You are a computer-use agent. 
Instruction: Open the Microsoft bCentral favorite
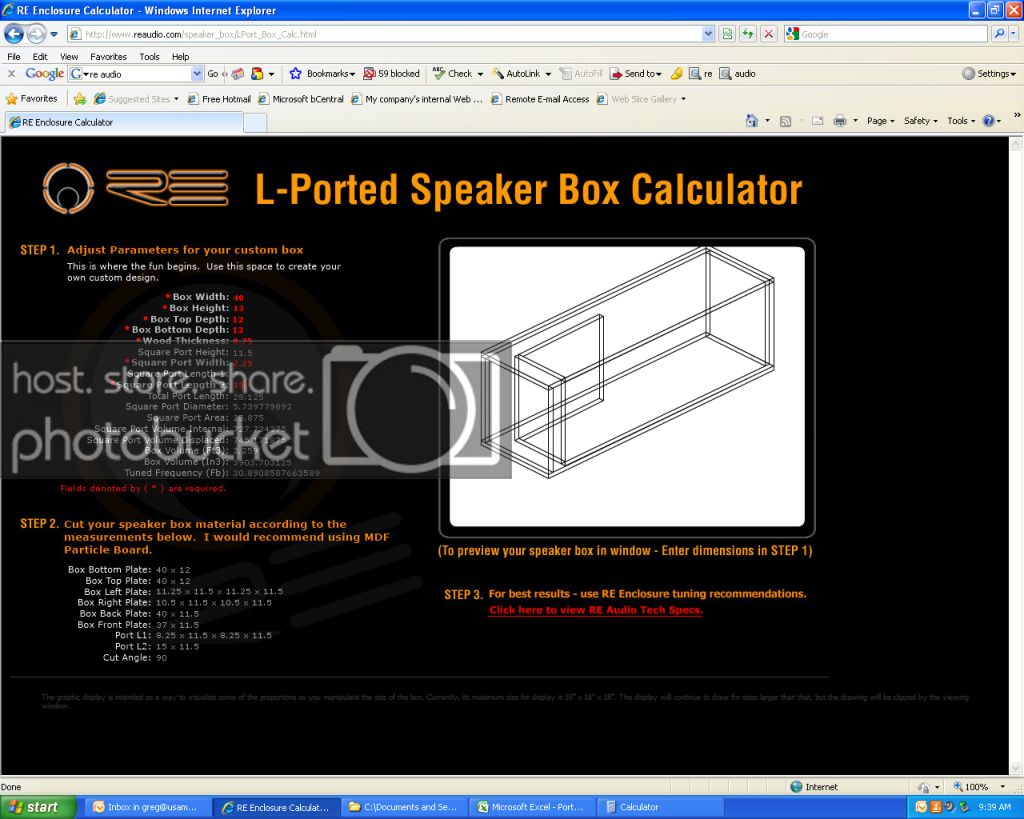[x=301, y=99]
